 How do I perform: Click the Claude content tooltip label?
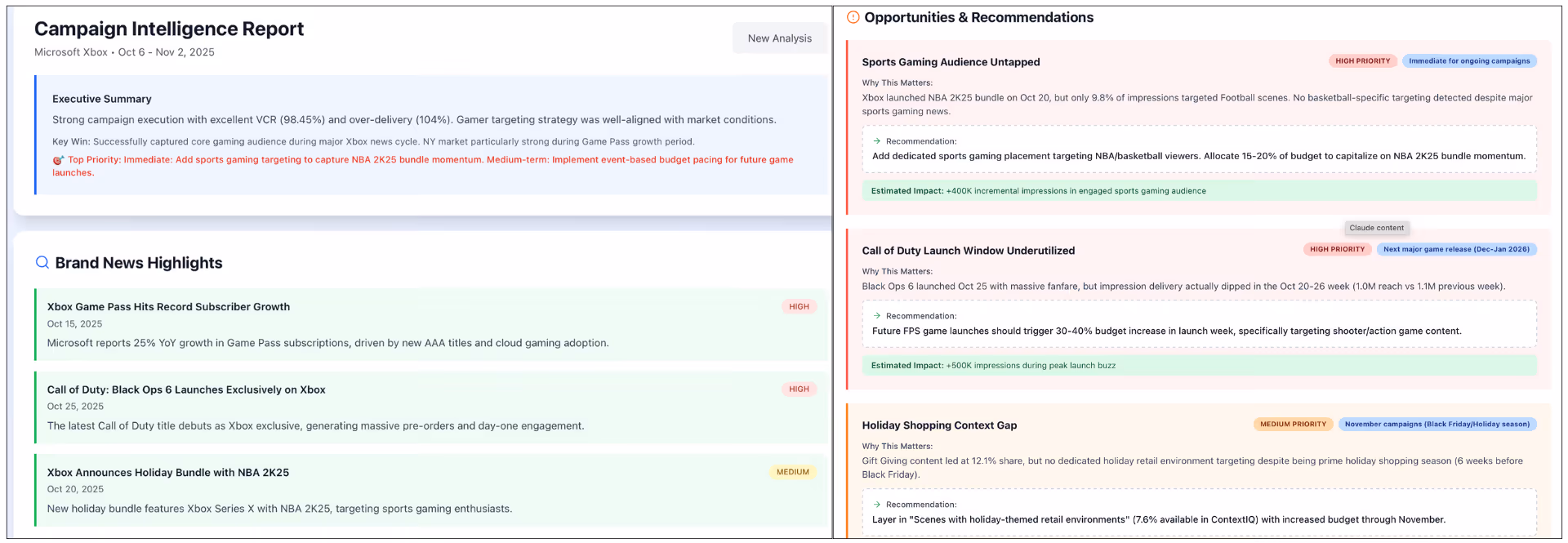(1377, 229)
